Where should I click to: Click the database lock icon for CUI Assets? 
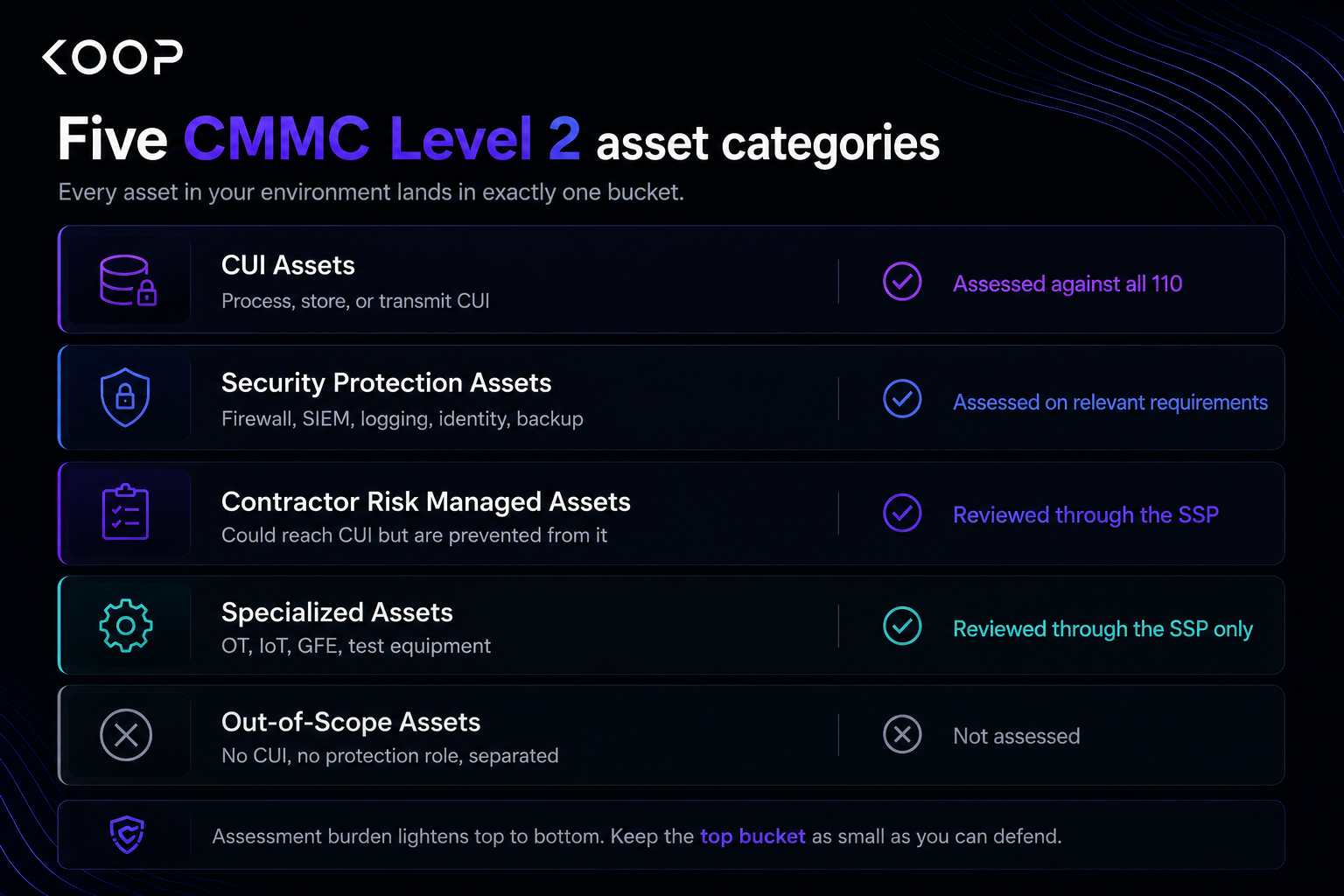pyautogui.click(x=128, y=280)
